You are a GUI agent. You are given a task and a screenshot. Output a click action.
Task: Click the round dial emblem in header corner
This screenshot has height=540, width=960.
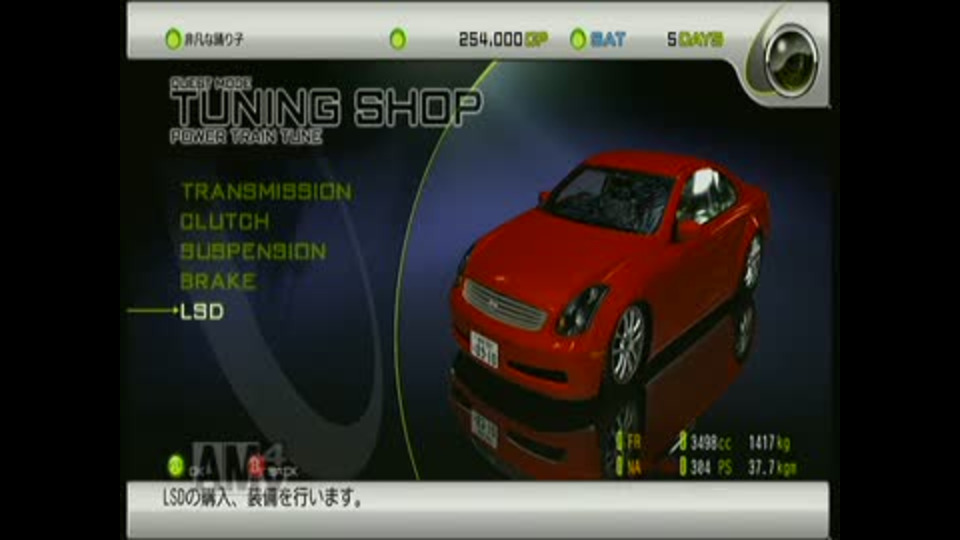[x=792, y=60]
